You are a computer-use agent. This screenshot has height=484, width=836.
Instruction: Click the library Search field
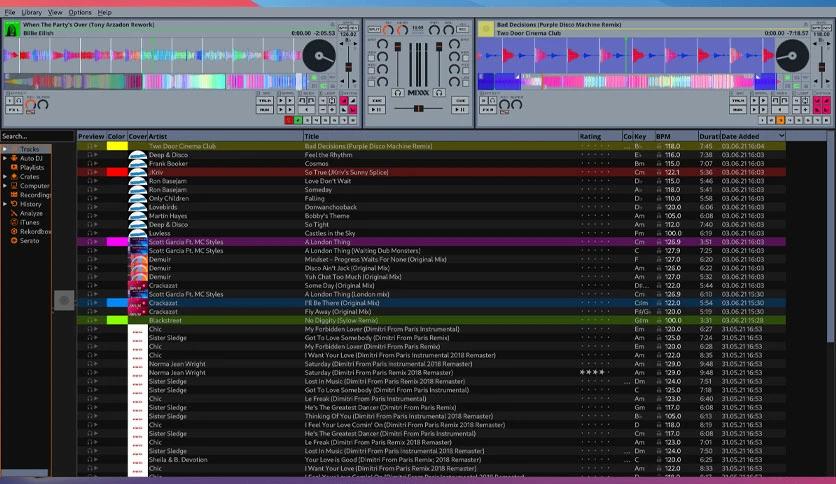[x=37, y=136]
